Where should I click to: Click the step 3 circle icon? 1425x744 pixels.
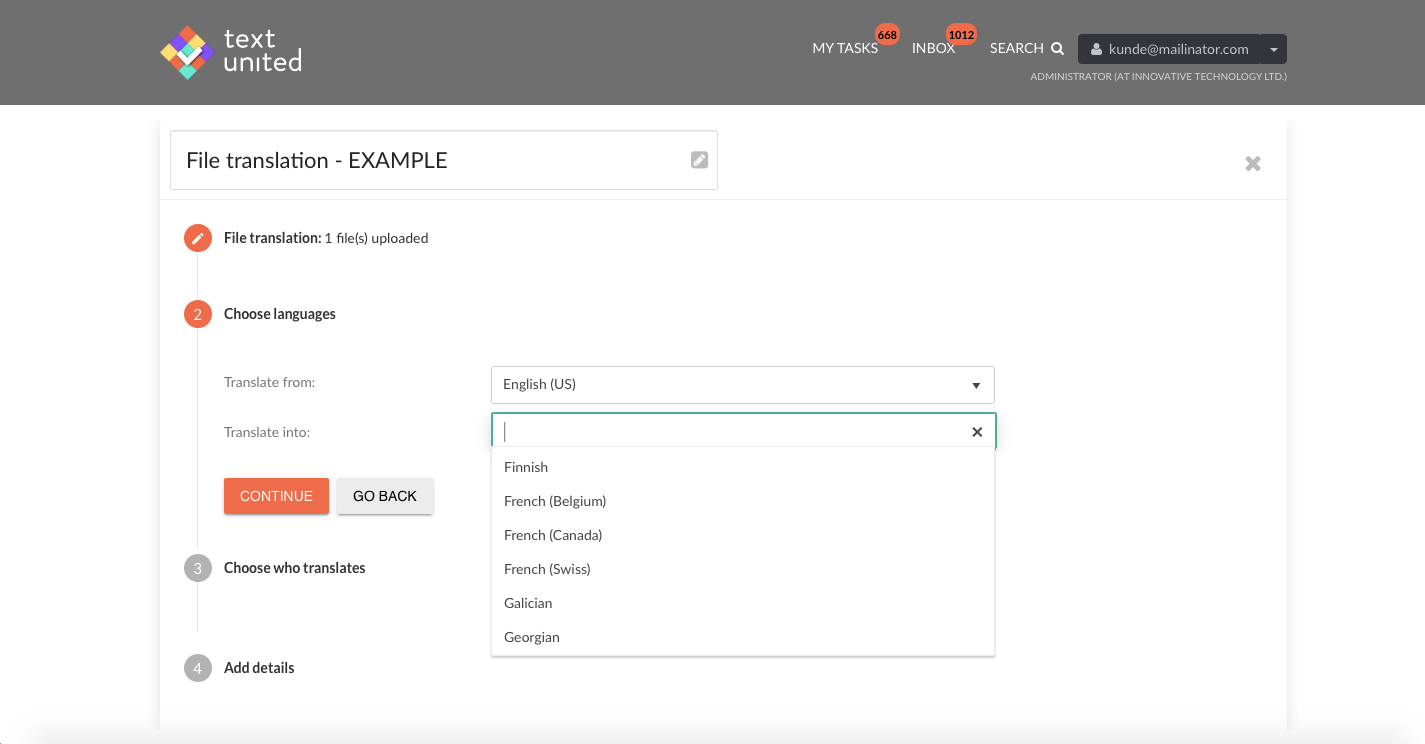click(198, 568)
